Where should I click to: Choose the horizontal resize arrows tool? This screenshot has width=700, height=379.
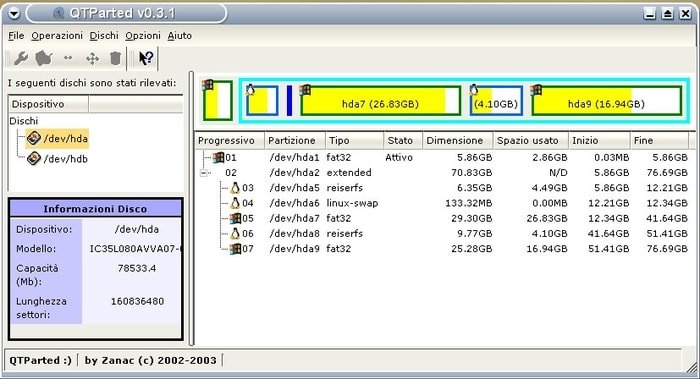[x=68, y=58]
